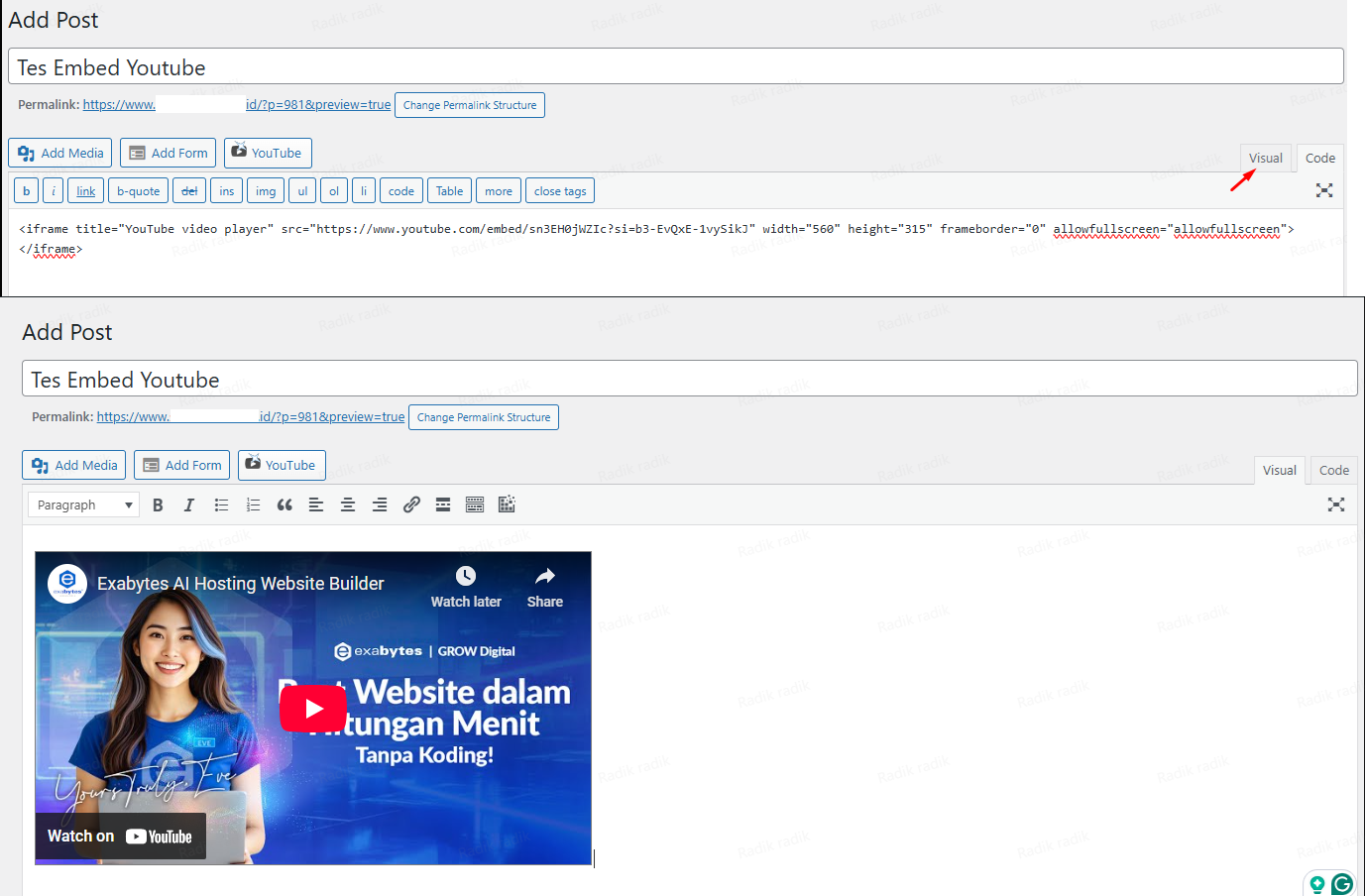Open the permalink URL in upper post form
The width and height of the screenshot is (1365, 896).
click(x=237, y=104)
